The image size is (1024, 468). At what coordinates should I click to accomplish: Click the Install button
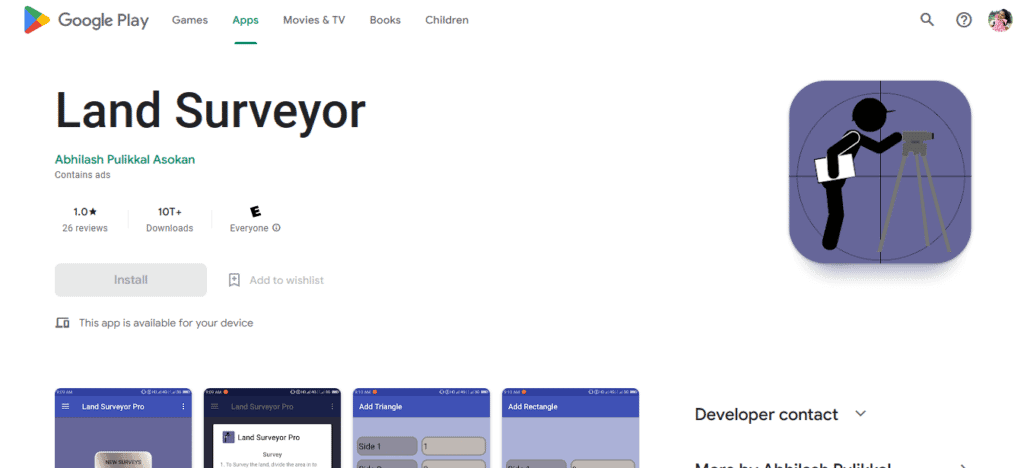131,280
